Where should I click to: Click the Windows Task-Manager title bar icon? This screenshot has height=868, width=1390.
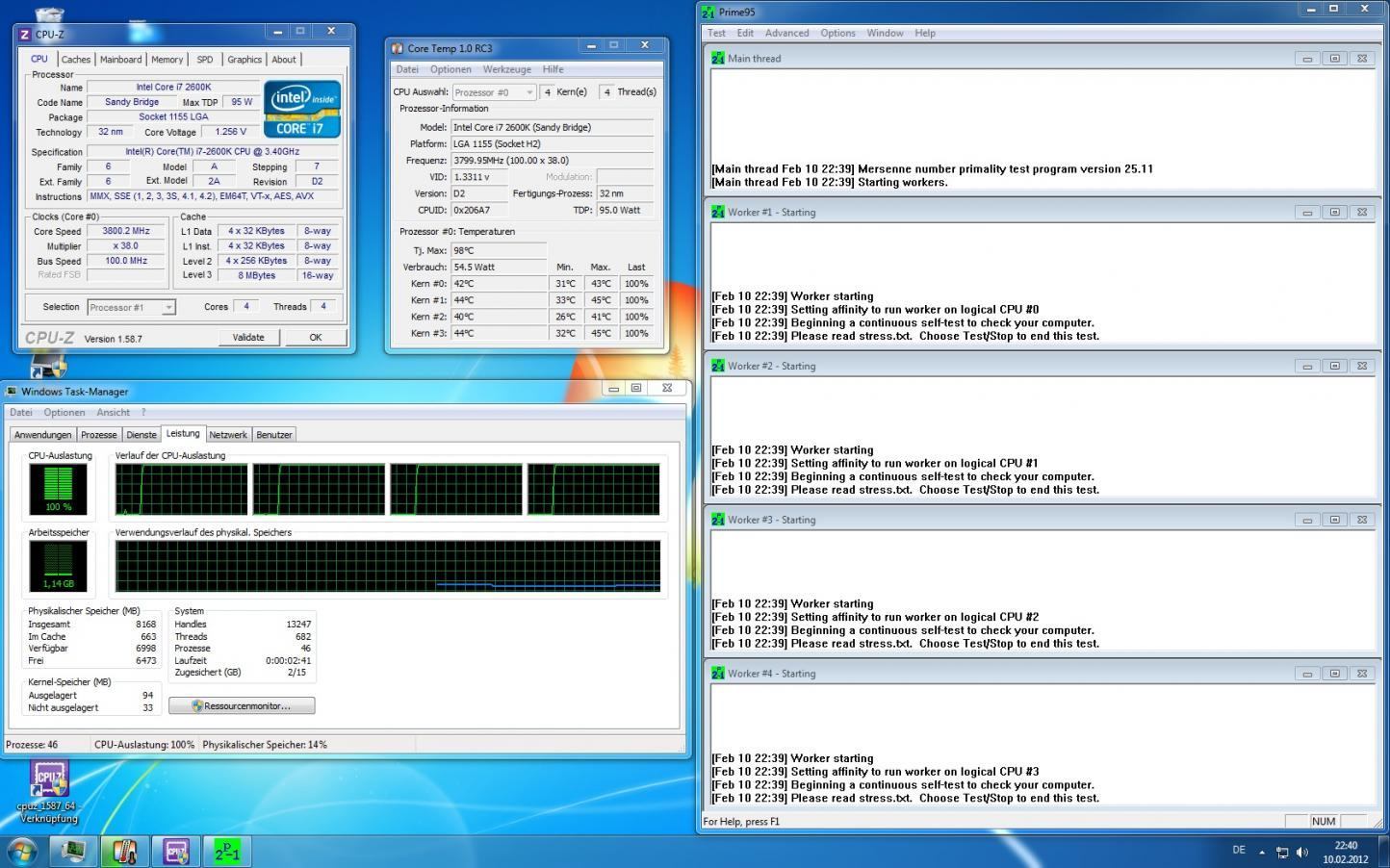(x=12, y=392)
